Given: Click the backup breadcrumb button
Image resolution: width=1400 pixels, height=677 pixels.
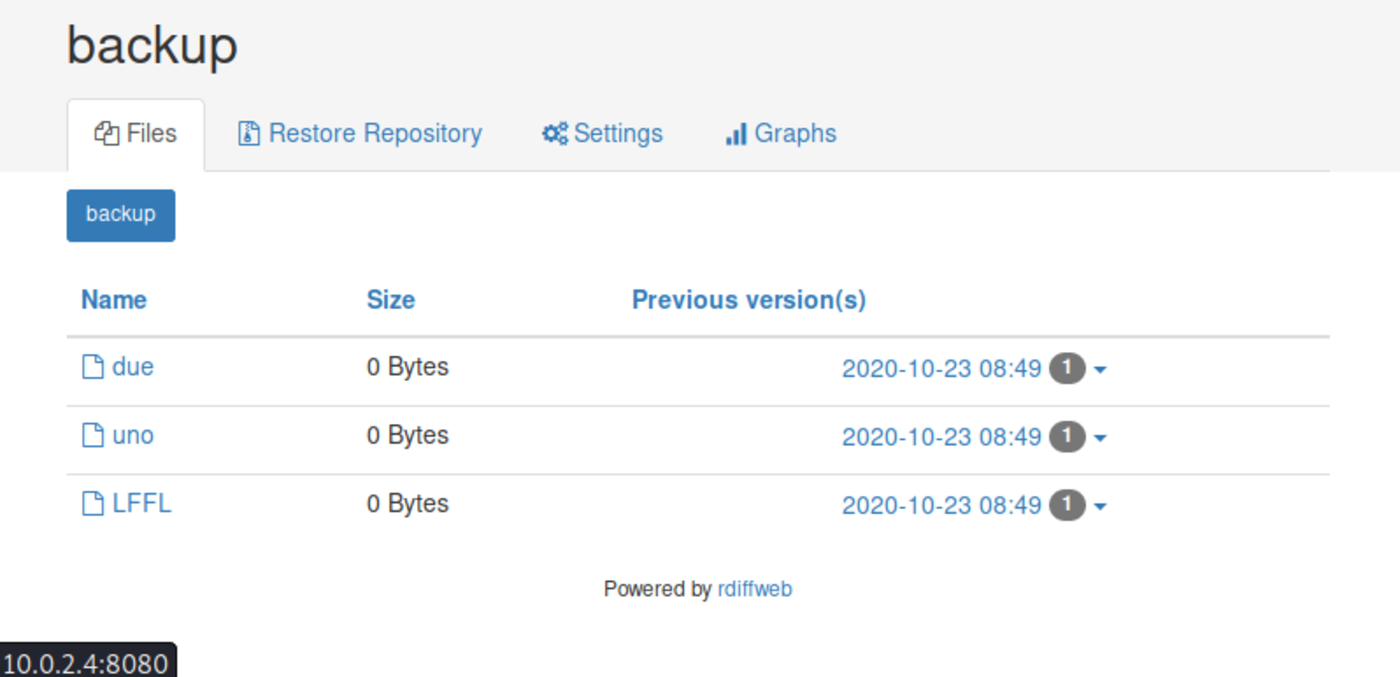Looking at the screenshot, I should coord(120,214).
